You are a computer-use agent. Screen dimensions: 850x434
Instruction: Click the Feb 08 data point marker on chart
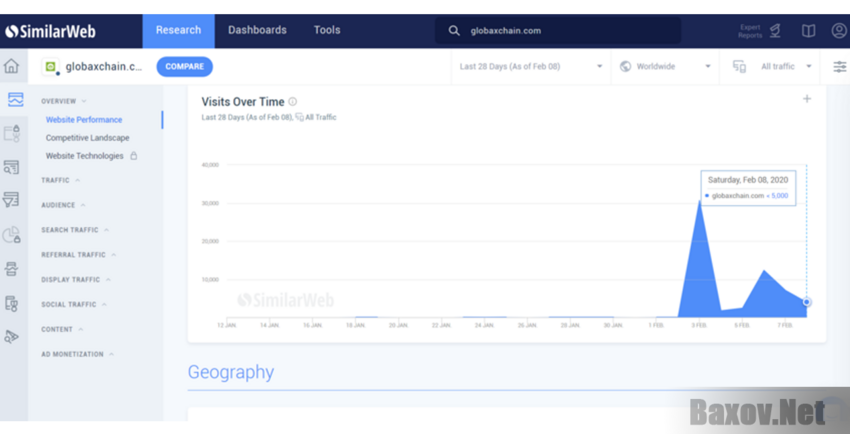pyautogui.click(x=807, y=302)
